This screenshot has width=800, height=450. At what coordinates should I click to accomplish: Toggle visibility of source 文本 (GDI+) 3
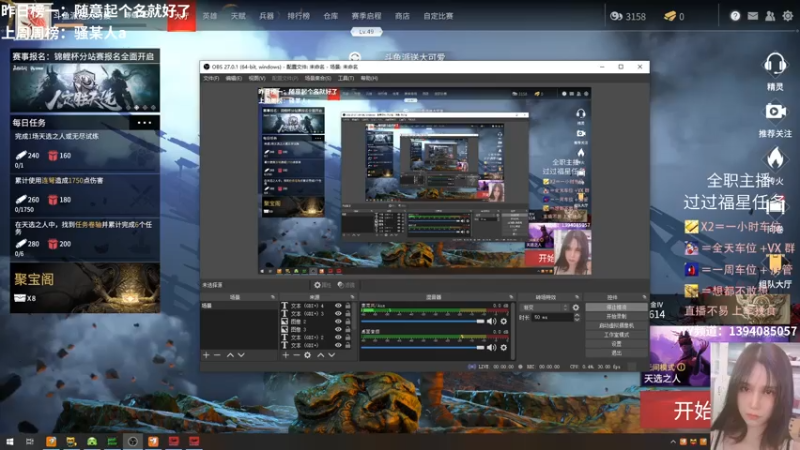point(338,313)
